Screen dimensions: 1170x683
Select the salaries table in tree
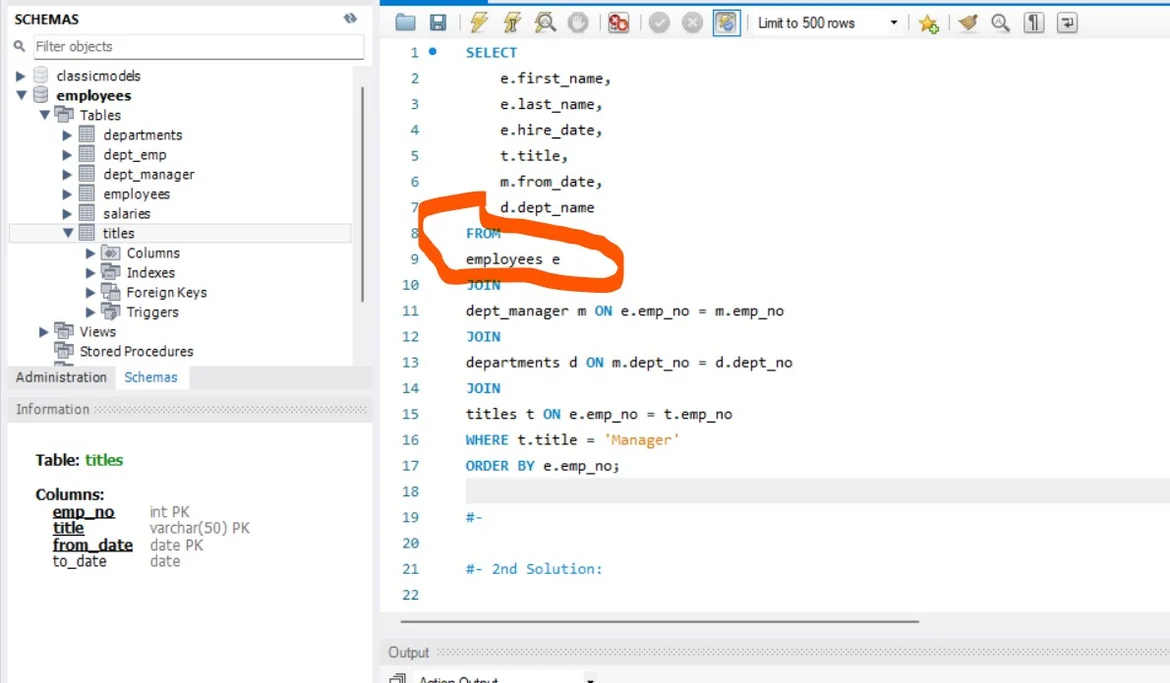pos(127,213)
